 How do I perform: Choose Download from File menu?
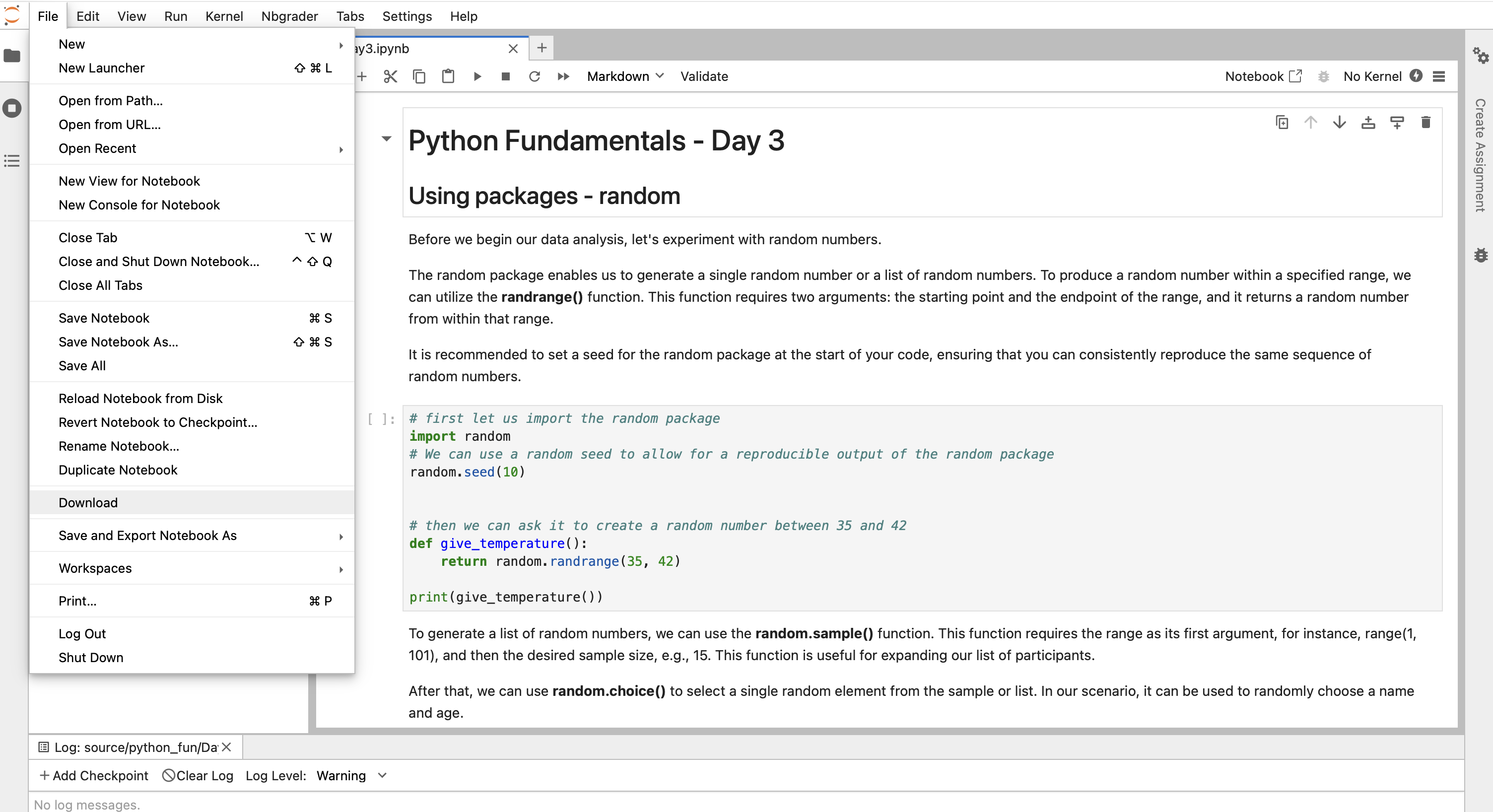tap(88, 502)
